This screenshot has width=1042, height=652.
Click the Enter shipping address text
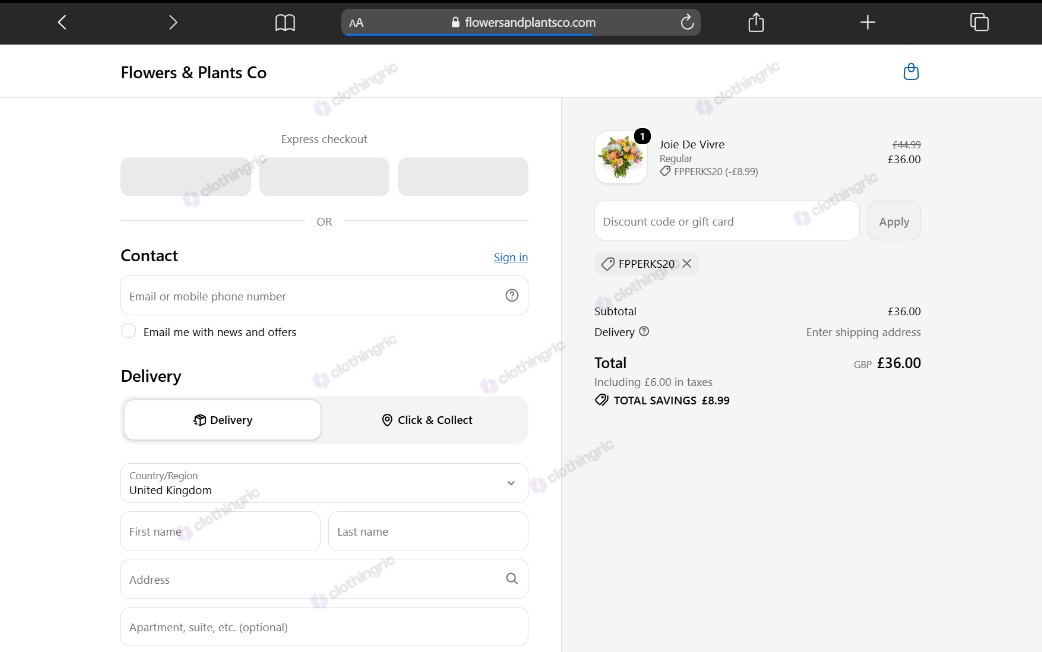coord(863,332)
